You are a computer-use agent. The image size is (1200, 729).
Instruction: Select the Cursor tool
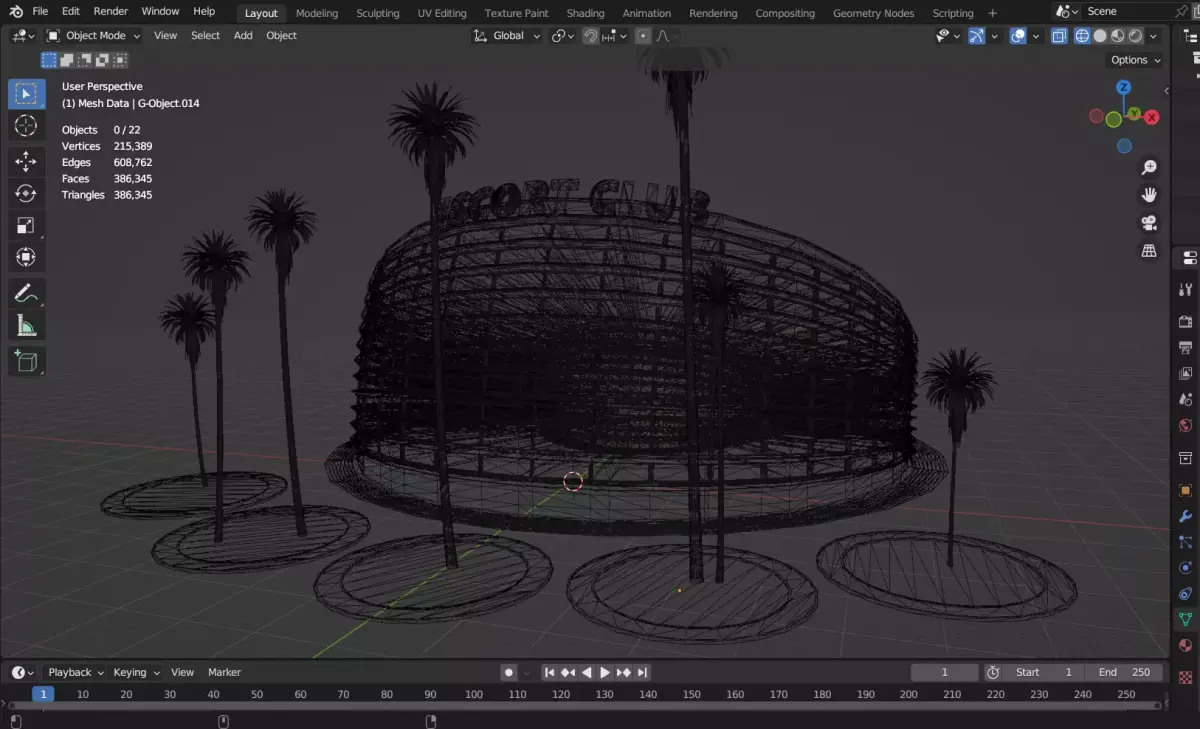click(27, 125)
